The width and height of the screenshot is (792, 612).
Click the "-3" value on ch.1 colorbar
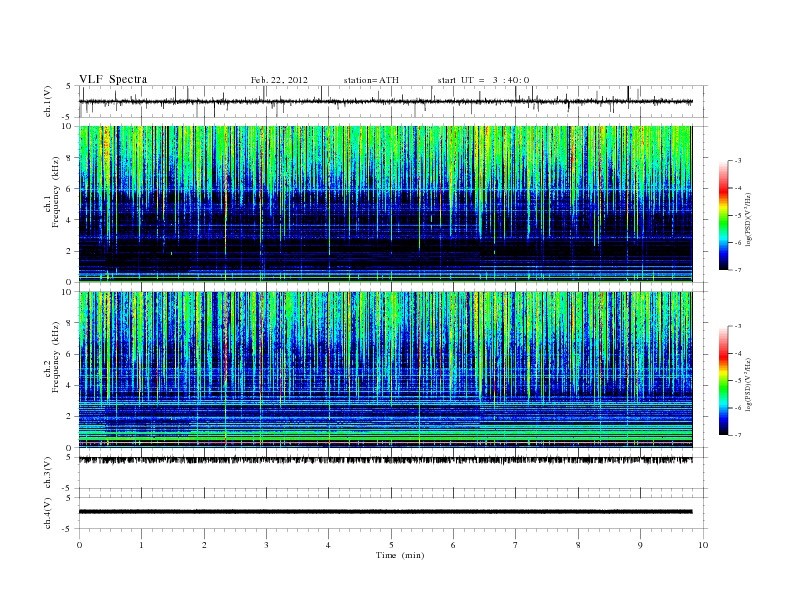point(738,161)
